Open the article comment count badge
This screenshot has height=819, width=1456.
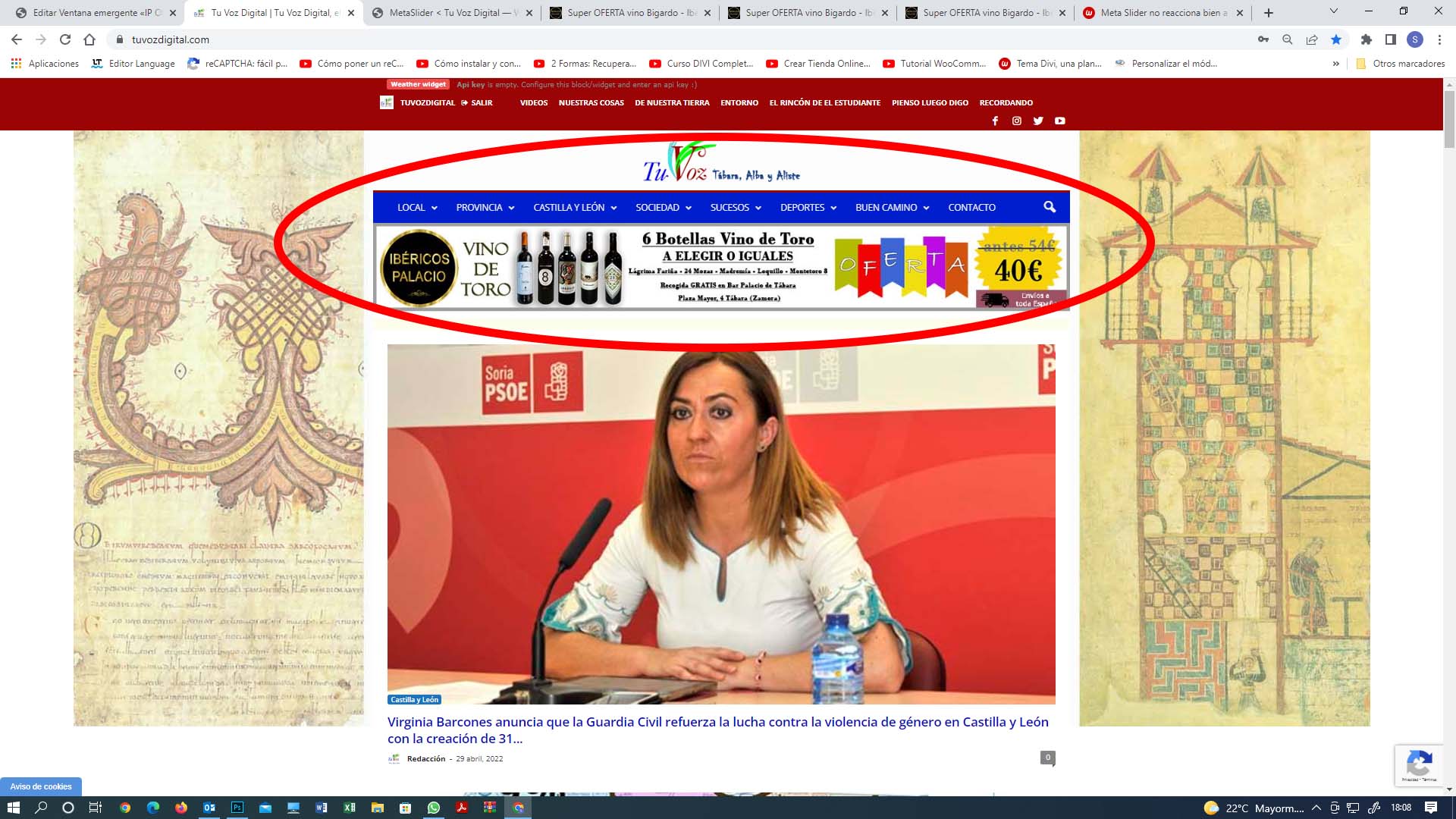(x=1048, y=758)
